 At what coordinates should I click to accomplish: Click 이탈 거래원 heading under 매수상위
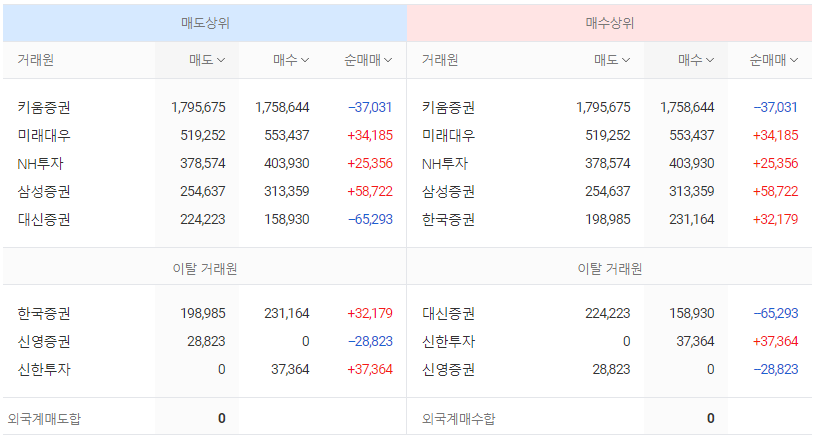pos(609,269)
